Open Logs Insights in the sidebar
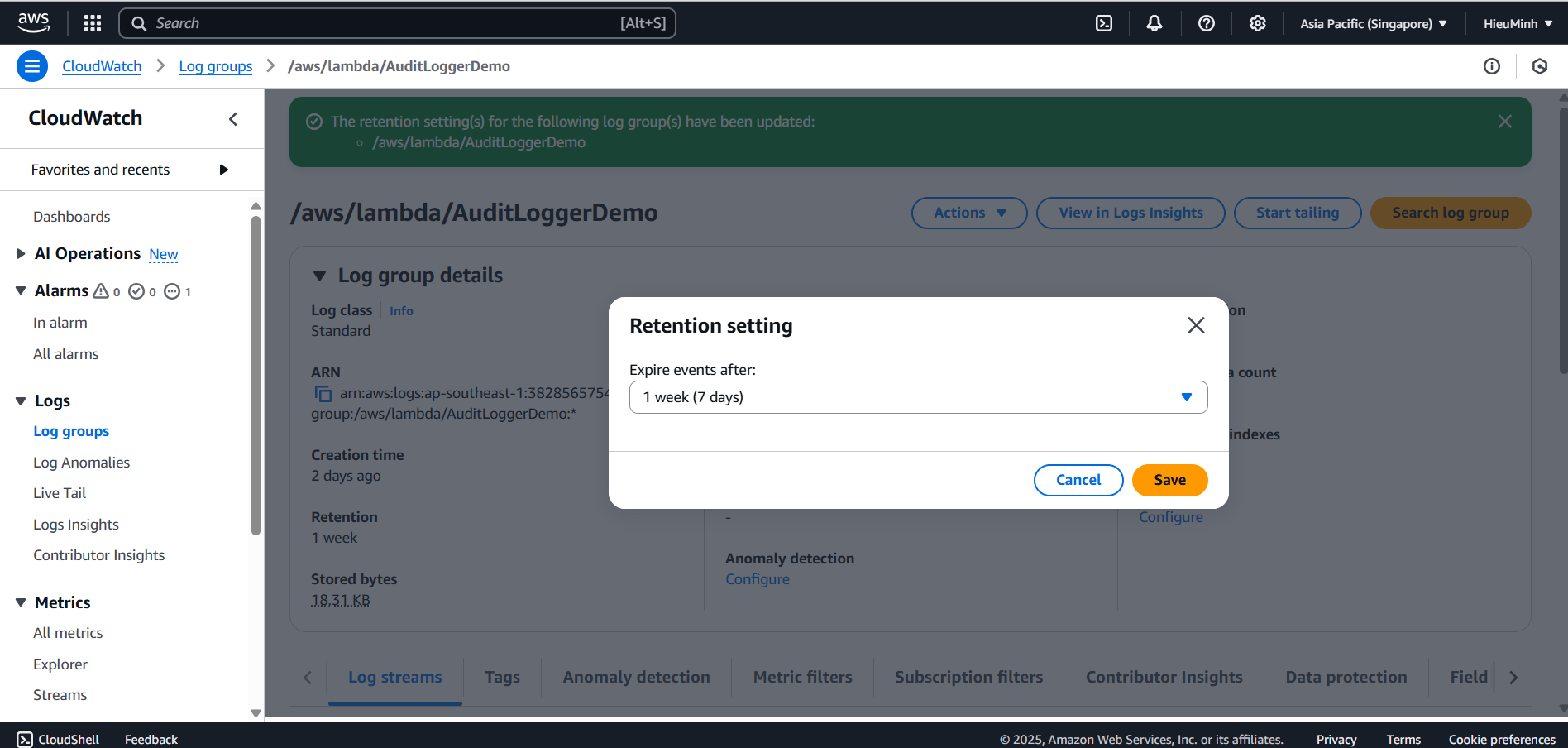This screenshot has height=748, width=1568. 76,525
